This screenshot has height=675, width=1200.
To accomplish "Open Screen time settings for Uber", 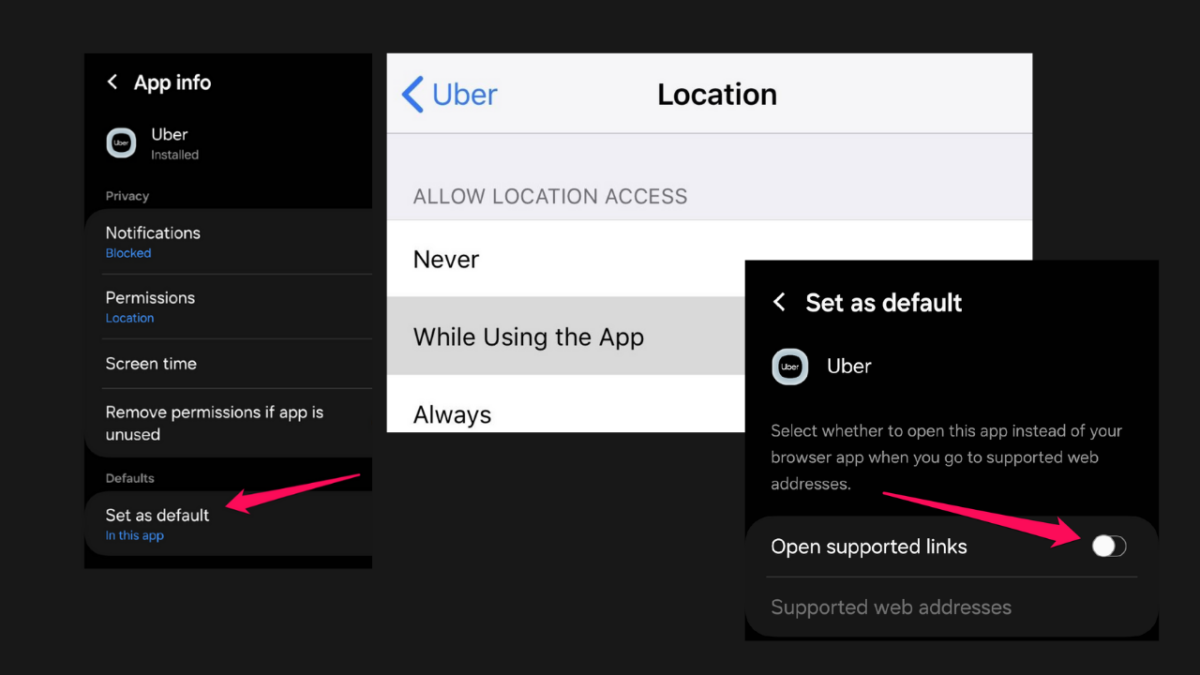I will coord(151,363).
